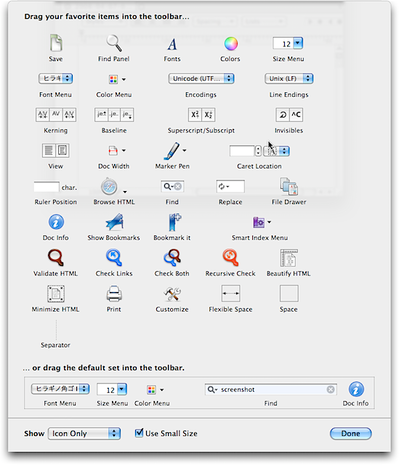Clear the screenshot search field
The height and width of the screenshot is (465, 399).
pos(330,389)
